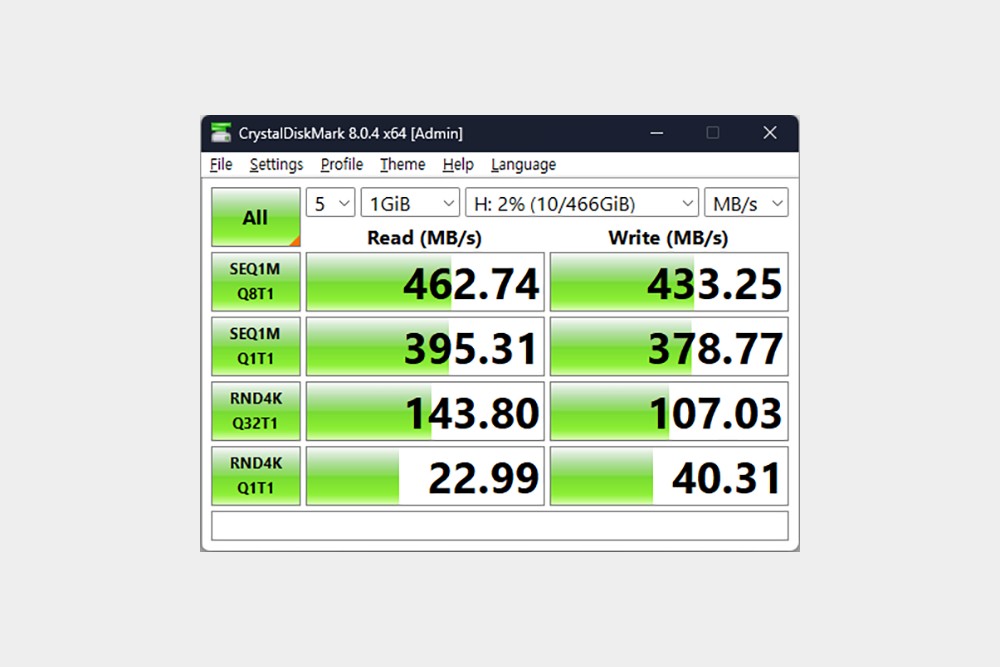Viewport: 1000px width, 667px height.
Task: Click the 395.31 read result
Action: (425, 346)
